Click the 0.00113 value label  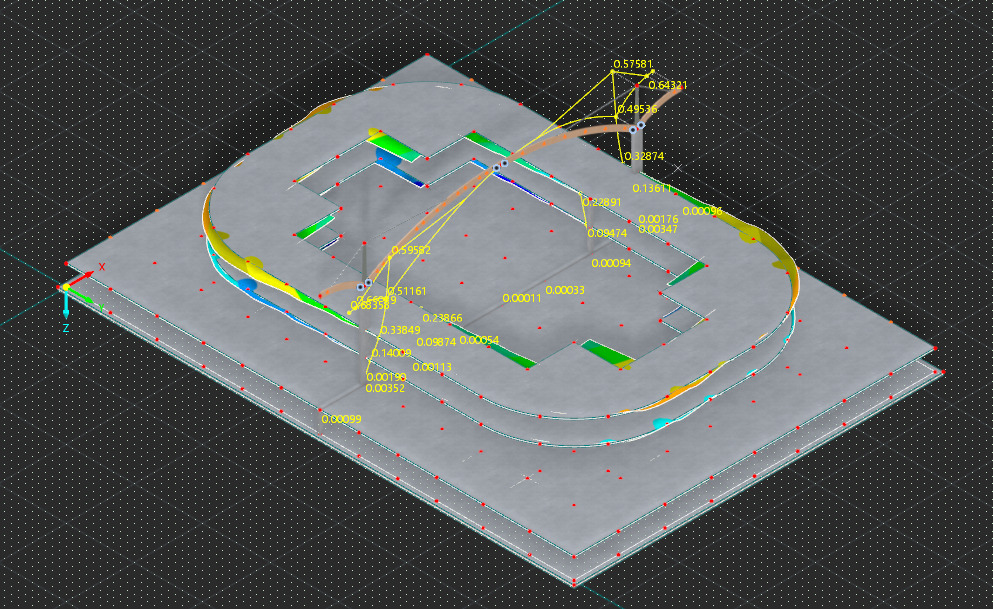click(x=432, y=367)
